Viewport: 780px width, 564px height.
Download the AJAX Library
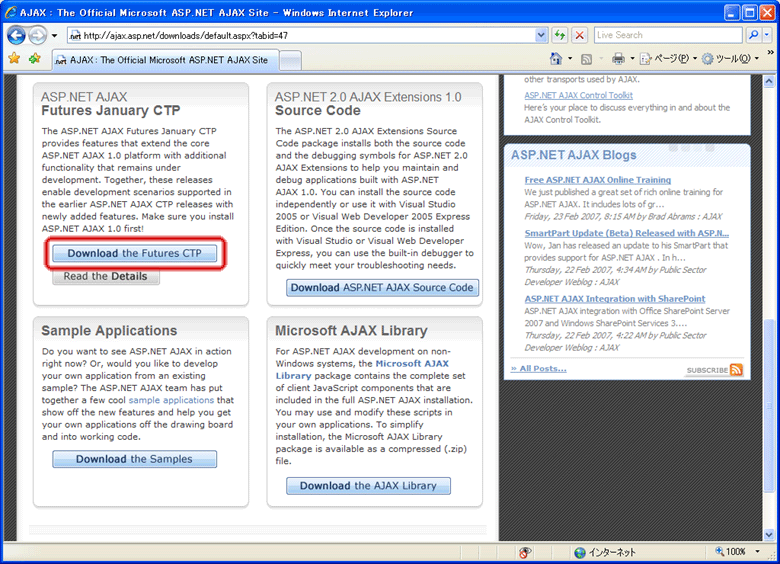pos(369,486)
